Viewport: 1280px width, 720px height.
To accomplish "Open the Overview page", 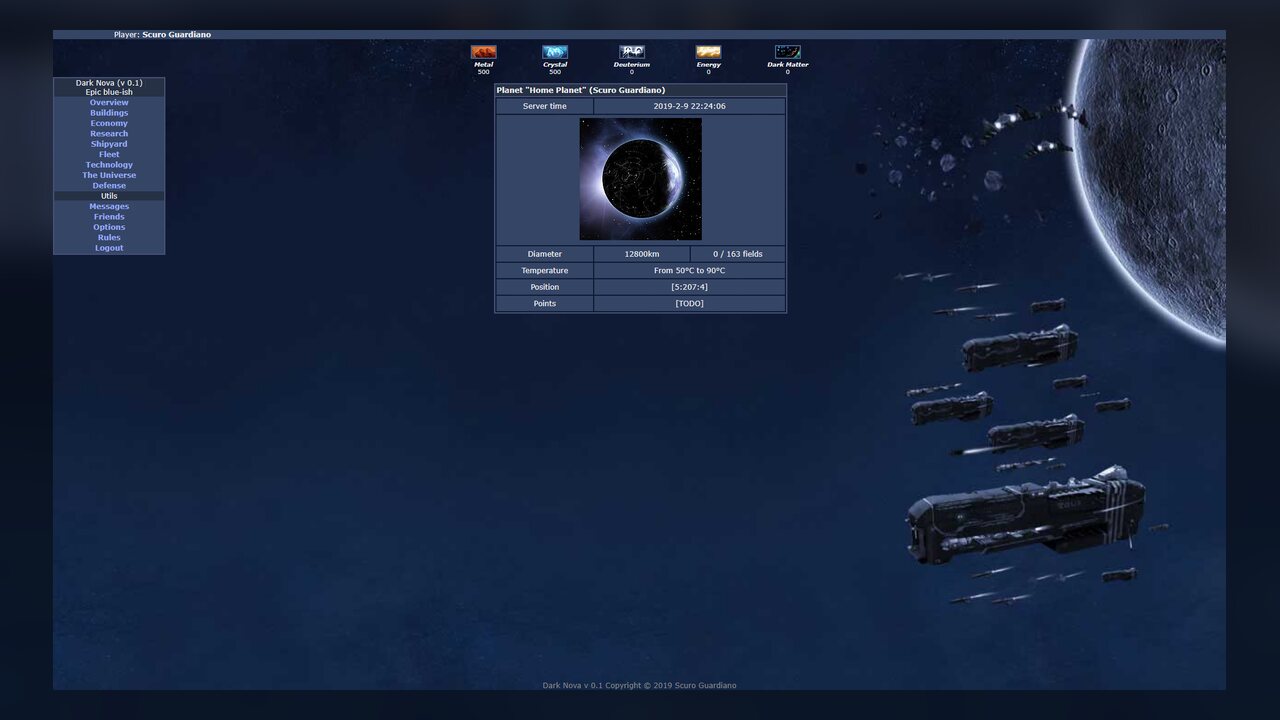I will pyautogui.click(x=109, y=102).
